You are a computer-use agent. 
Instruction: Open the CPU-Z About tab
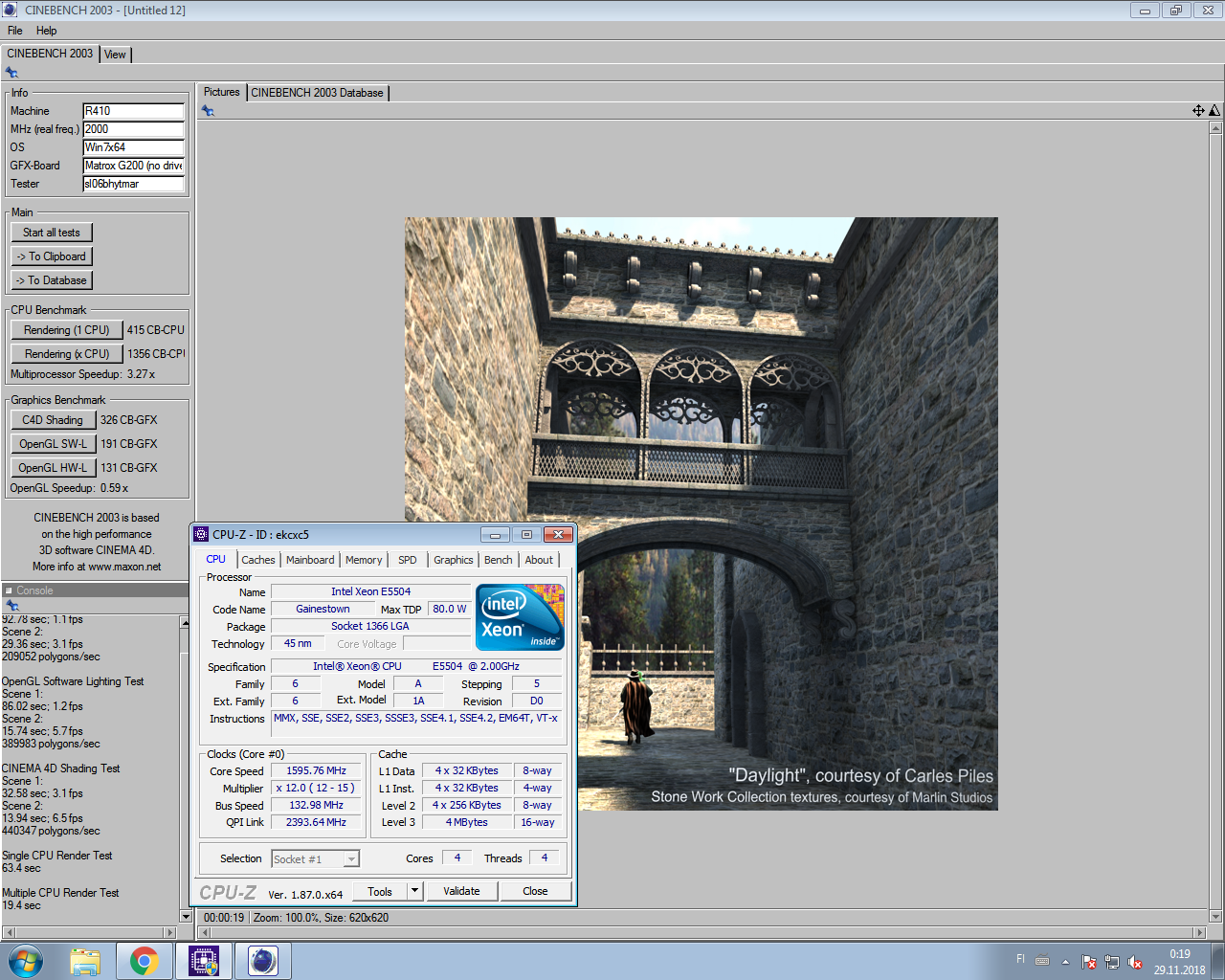click(539, 560)
